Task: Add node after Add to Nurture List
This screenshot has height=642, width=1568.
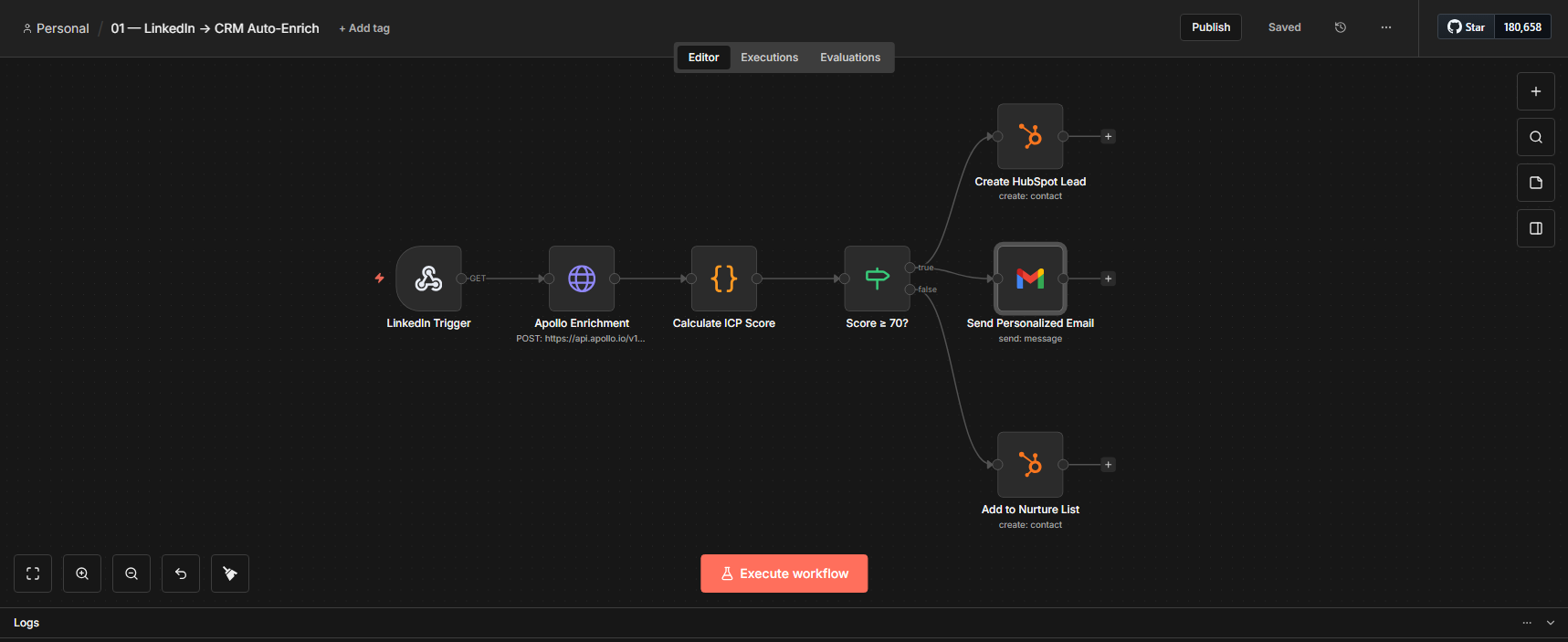Action: [x=1109, y=465]
